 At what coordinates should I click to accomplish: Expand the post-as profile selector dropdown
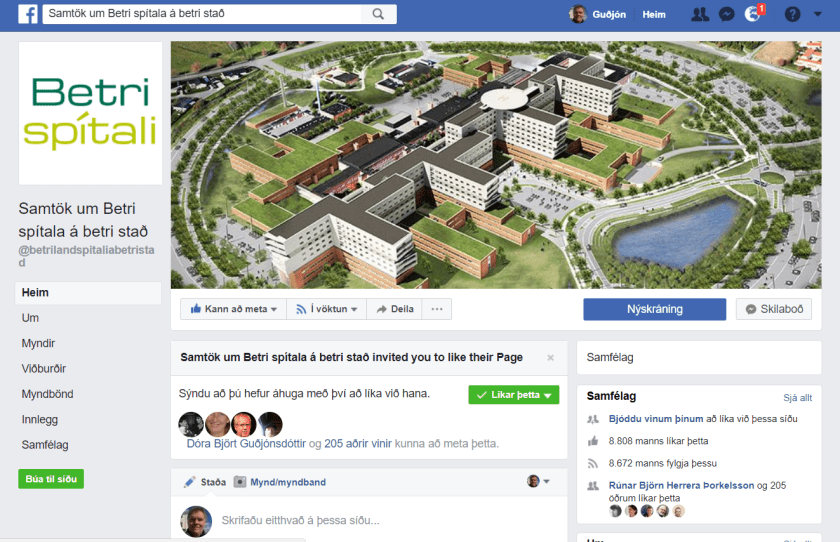click(538, 481)
